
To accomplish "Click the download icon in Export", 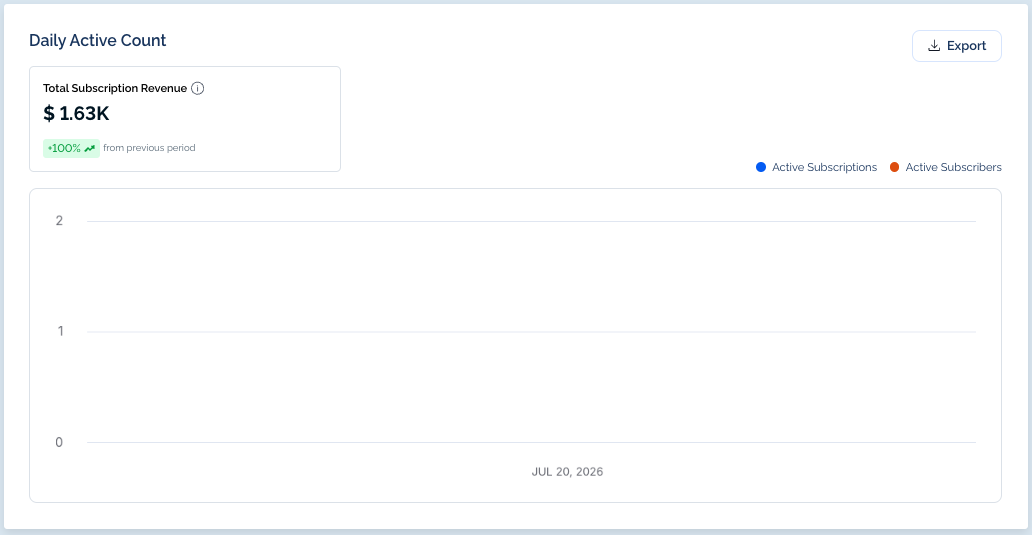I will click(x=934, y=46).
